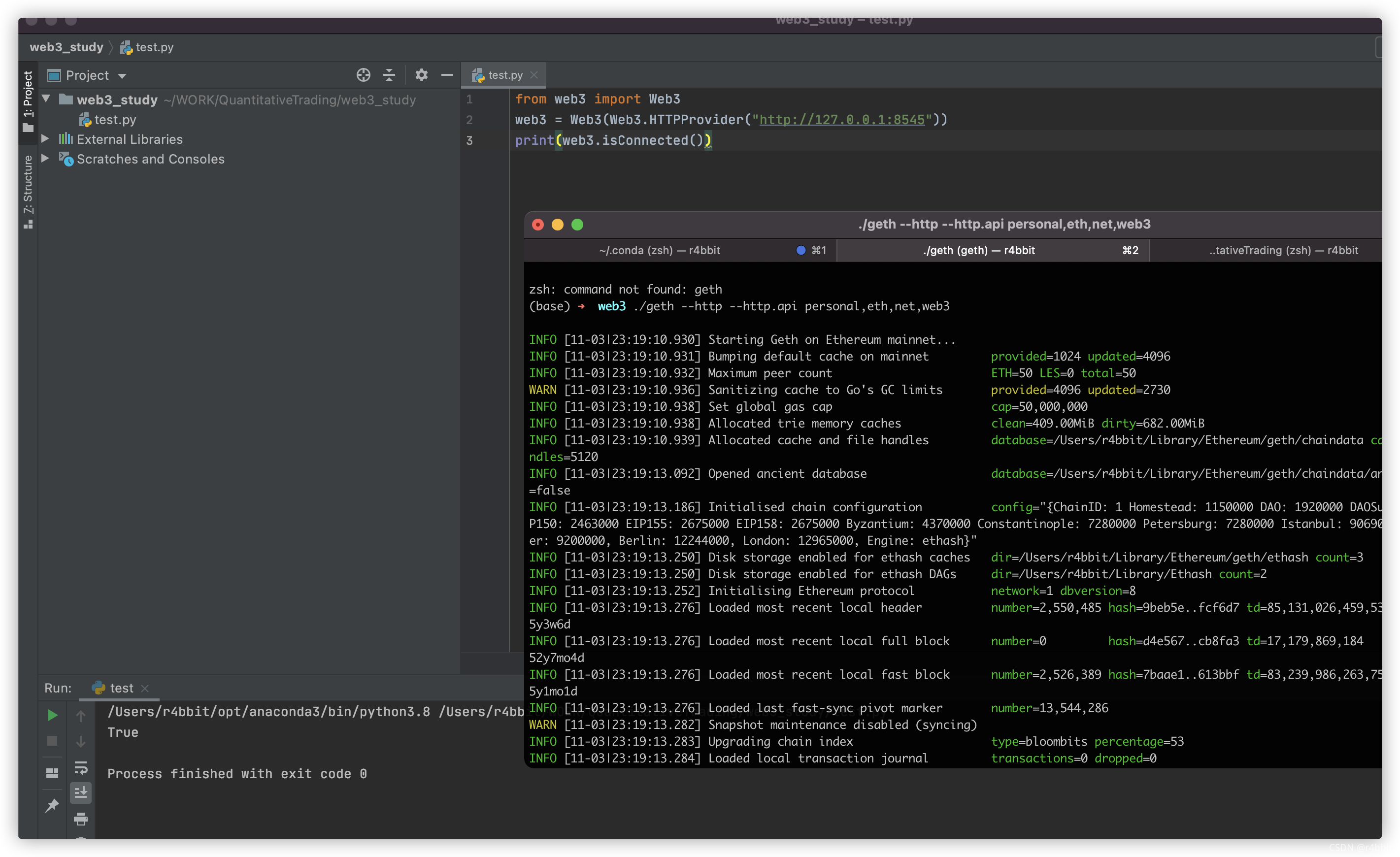Switch to ~/.conda zsh terminal tab
This screenshot has width=1400, height=857.
click(659, 251)
